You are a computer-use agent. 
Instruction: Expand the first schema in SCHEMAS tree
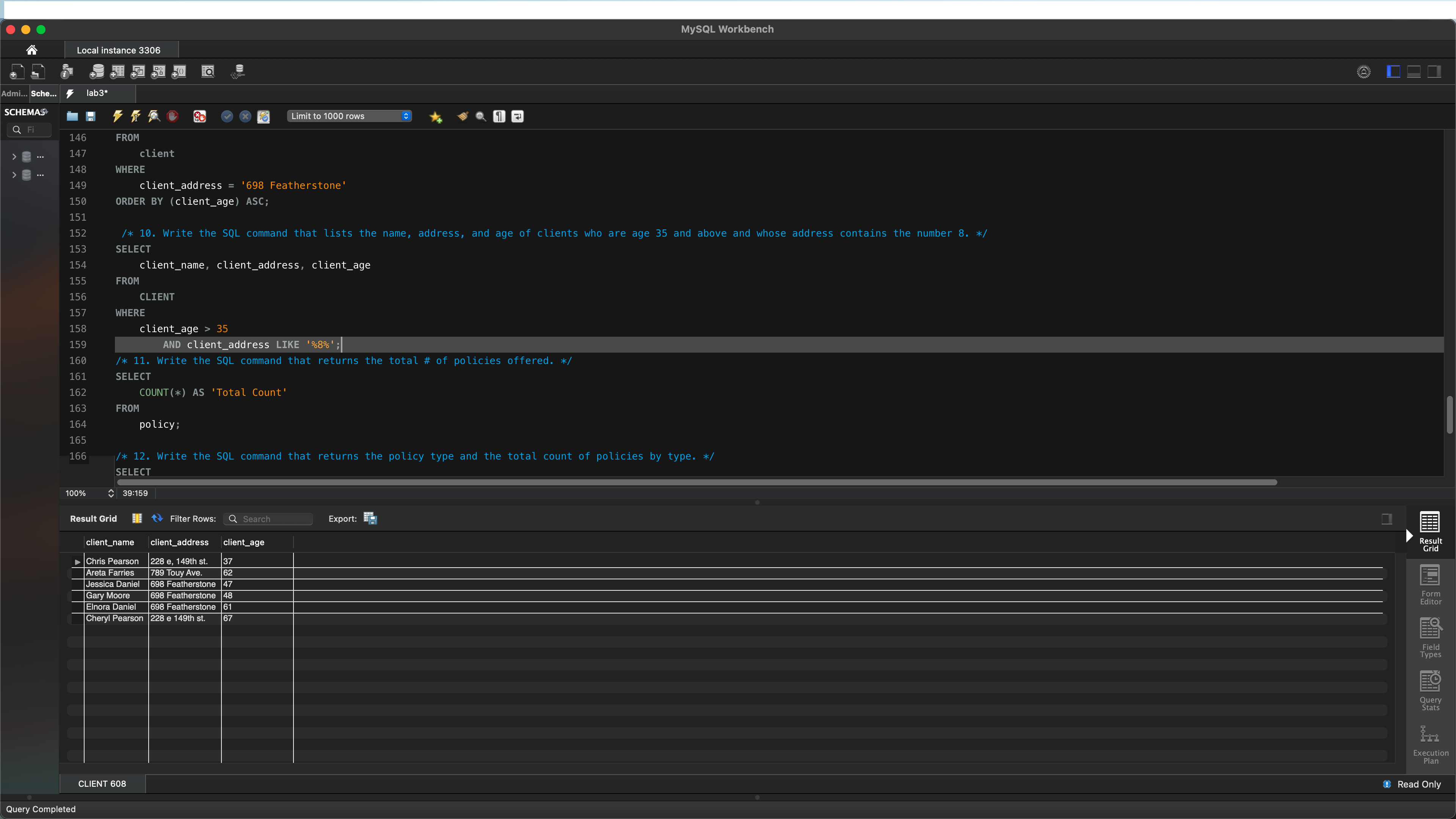pyautogui.click(x=14, y=157)
